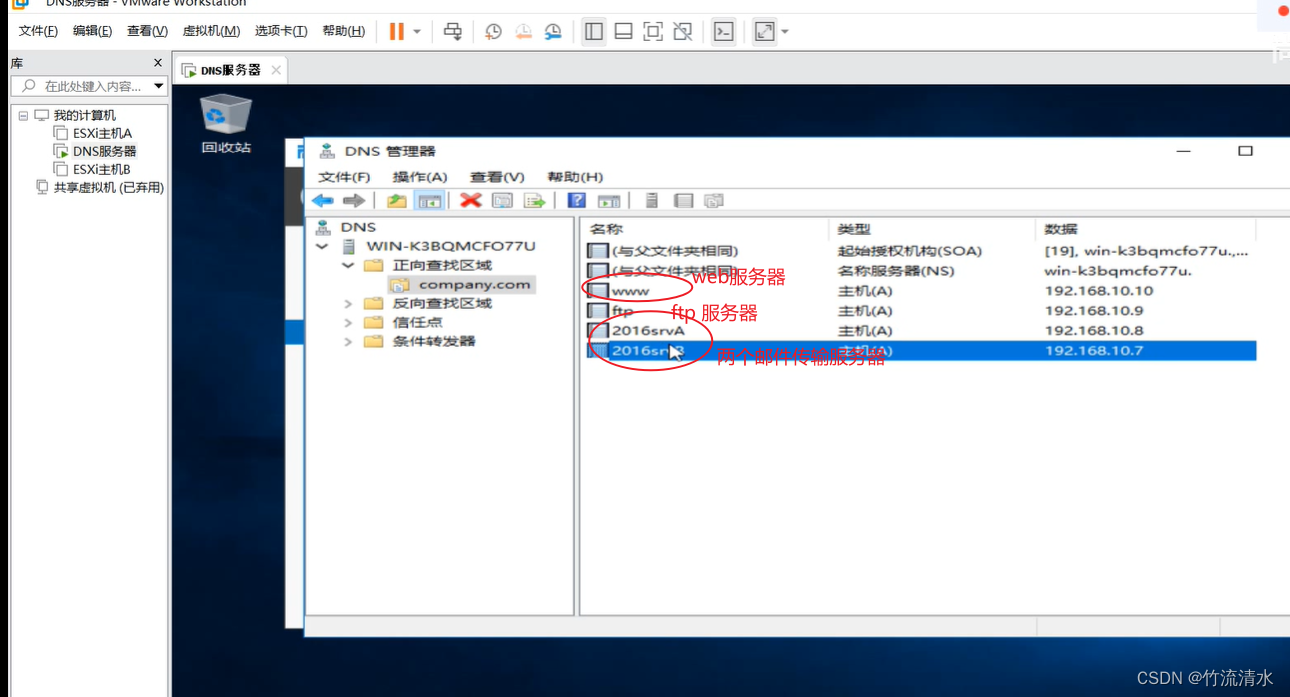
Task: Open DNS Manager 文件(F) menu
Action: pyautogui.click(x=344, y=177)
